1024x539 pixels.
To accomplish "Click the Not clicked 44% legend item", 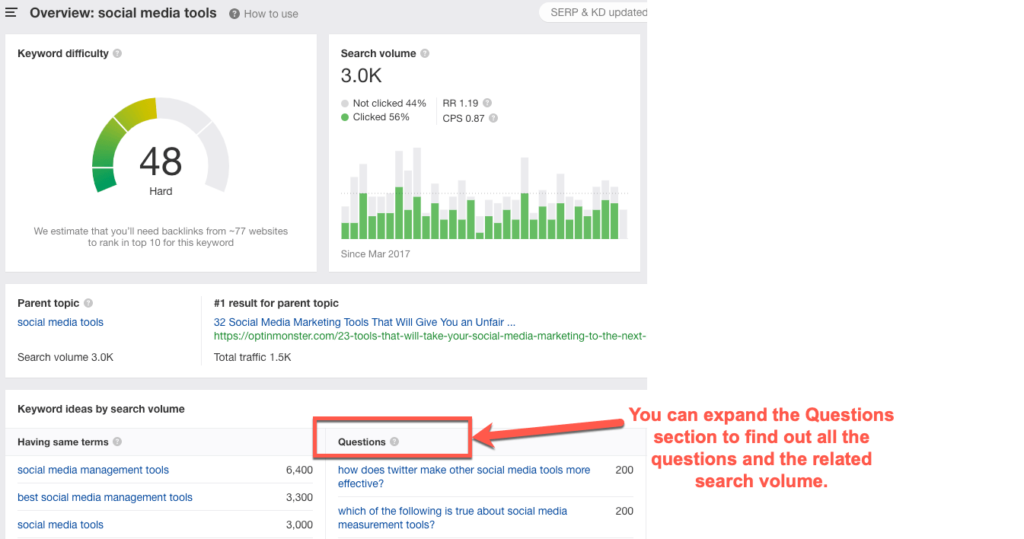I will (x=383, y=103).
